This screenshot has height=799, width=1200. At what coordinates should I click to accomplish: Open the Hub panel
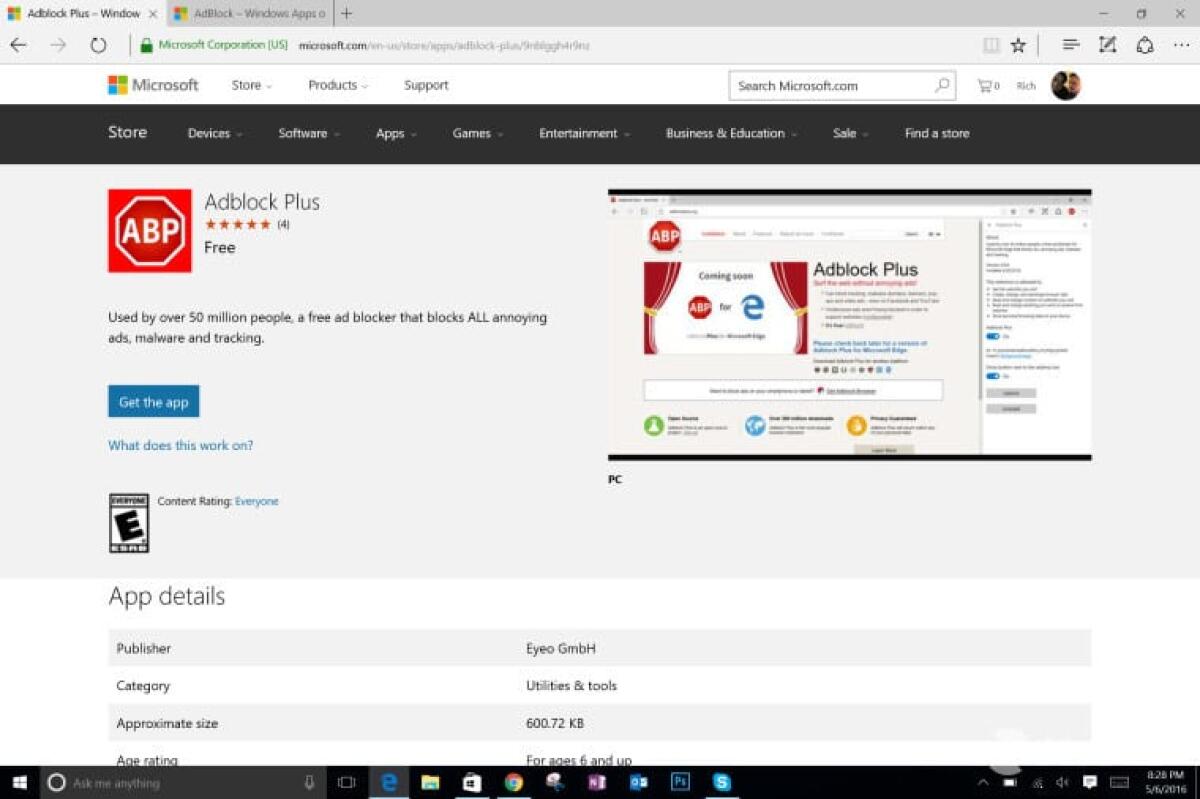(1071, 45)
